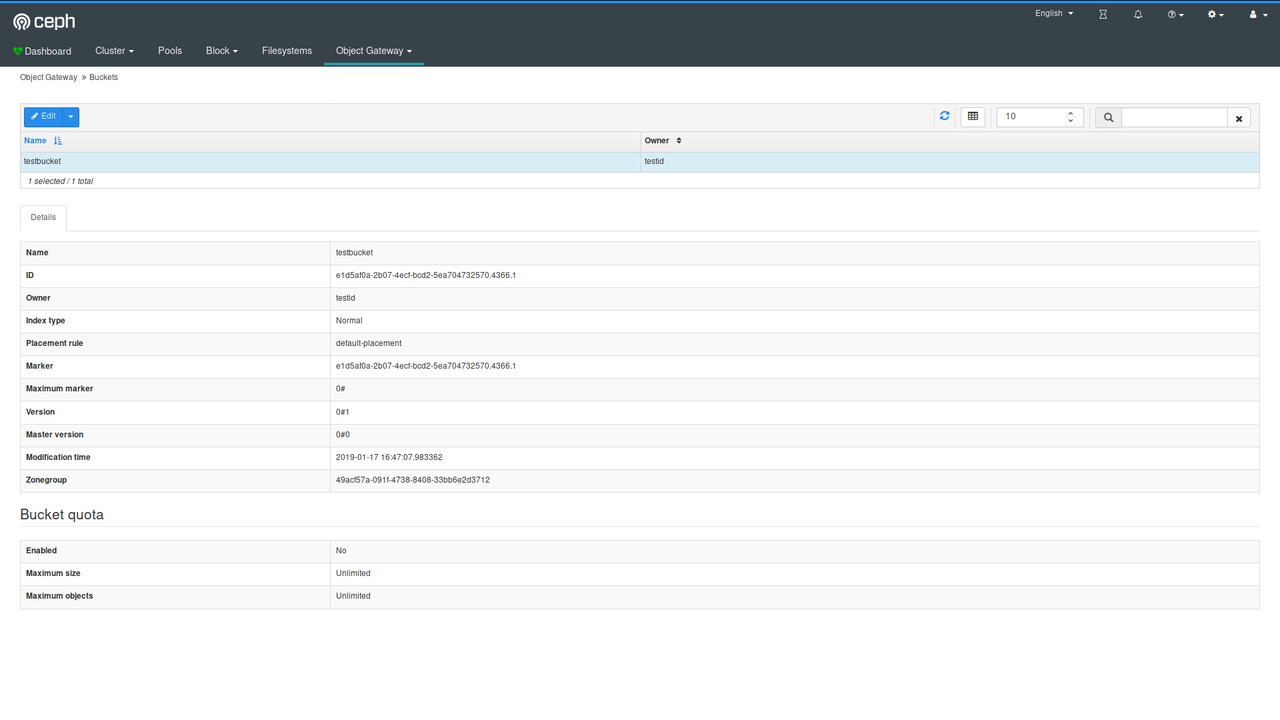Screen dimensions: 1280x720
Task: Click the Ceph logo
Action: pos(44,21)
